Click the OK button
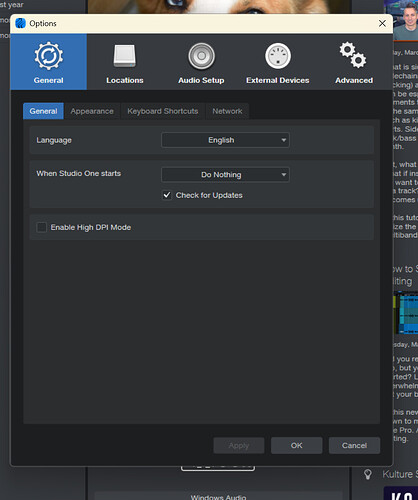This screenshot has width=418, height=500. [x=297, y=445]
